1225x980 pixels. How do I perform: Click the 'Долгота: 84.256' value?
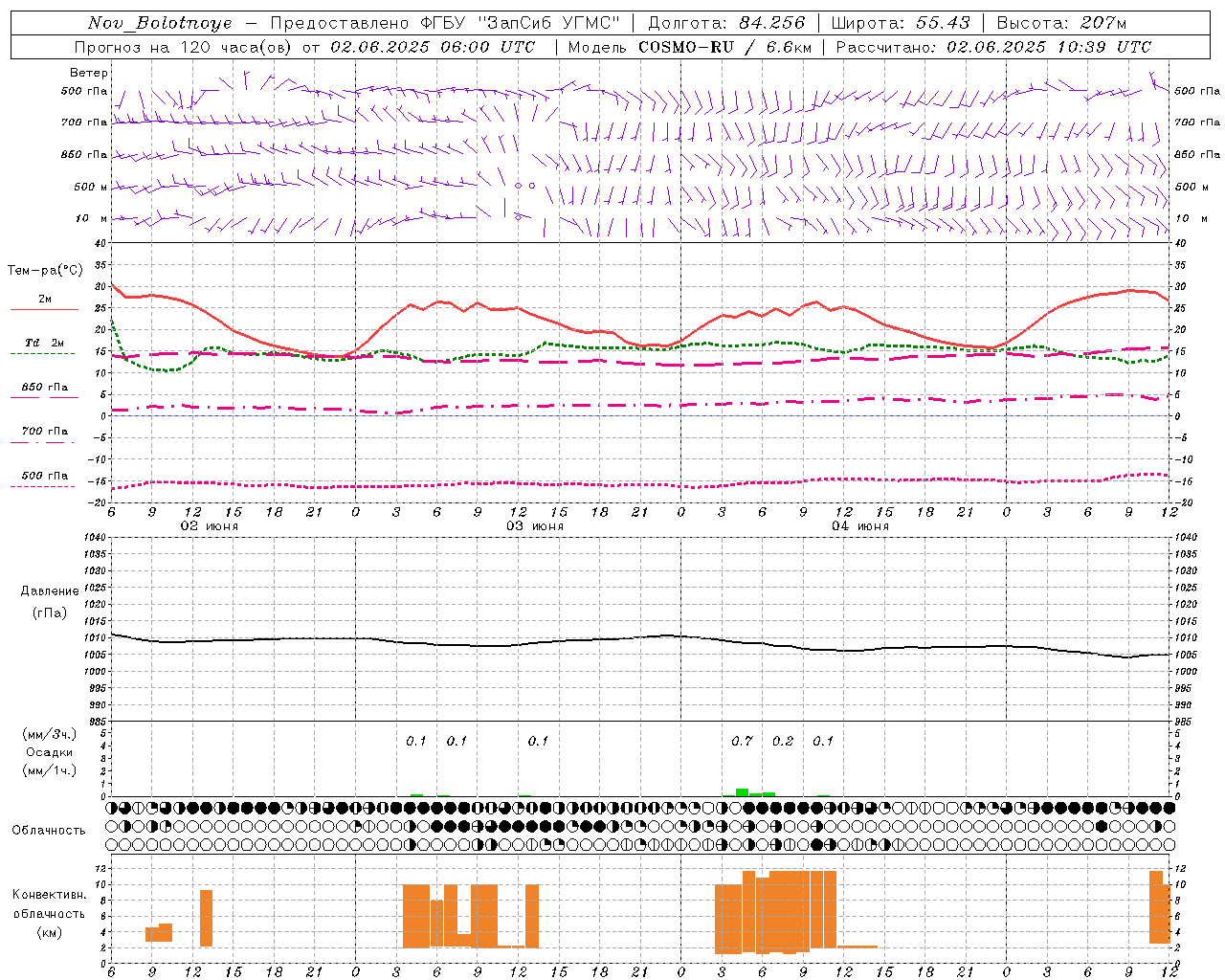click(x=727, y=23)
